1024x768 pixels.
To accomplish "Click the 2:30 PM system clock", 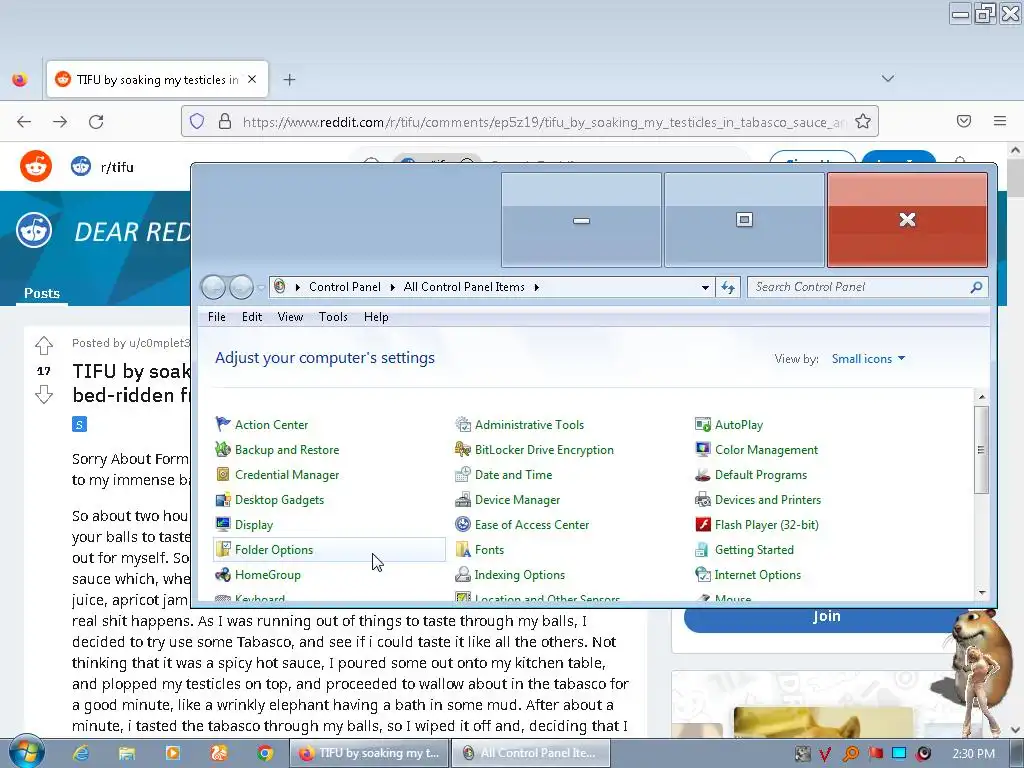I will pos(973,754).
